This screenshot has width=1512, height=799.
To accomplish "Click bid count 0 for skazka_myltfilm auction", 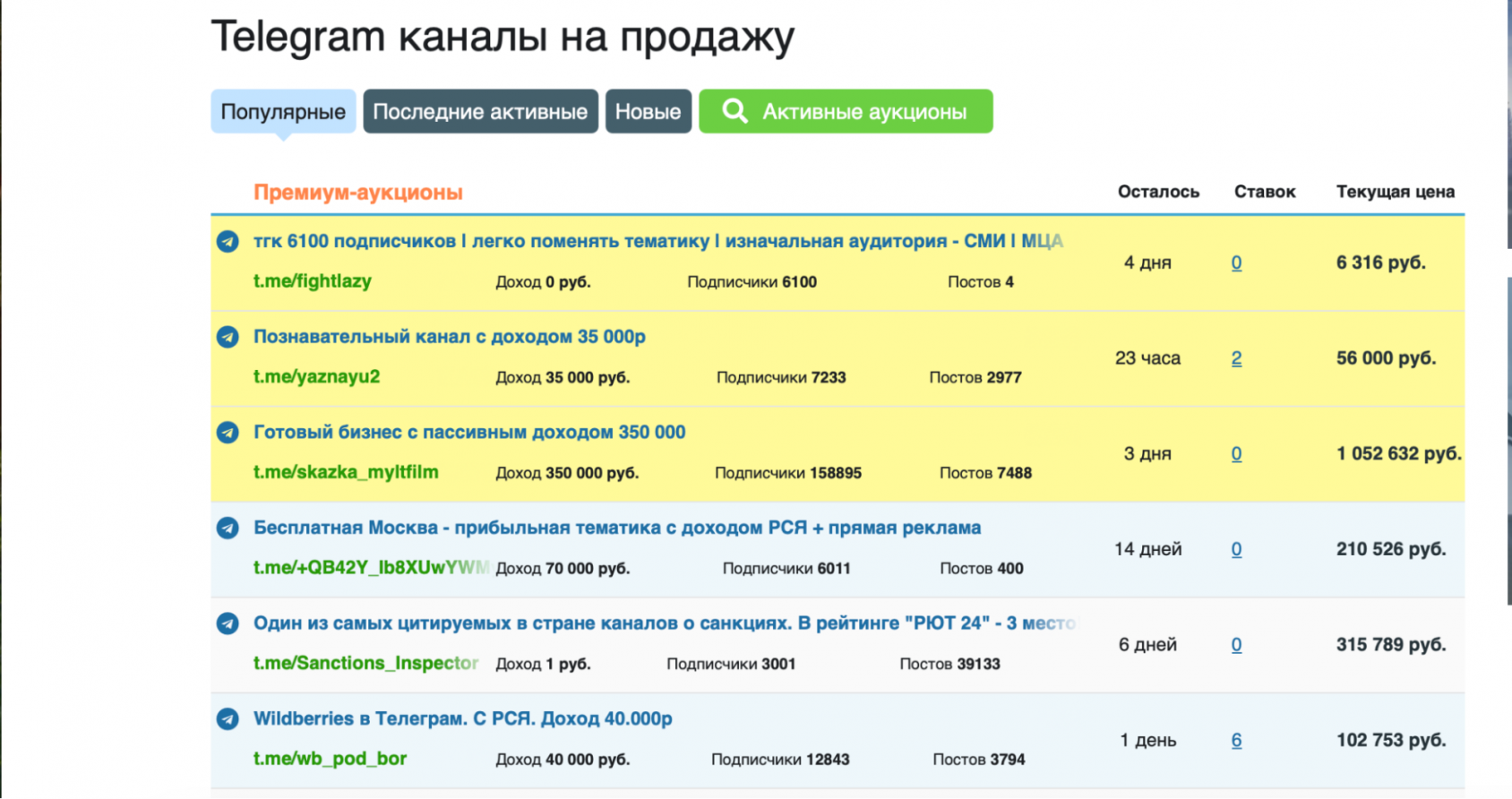I will [1236, 453].
